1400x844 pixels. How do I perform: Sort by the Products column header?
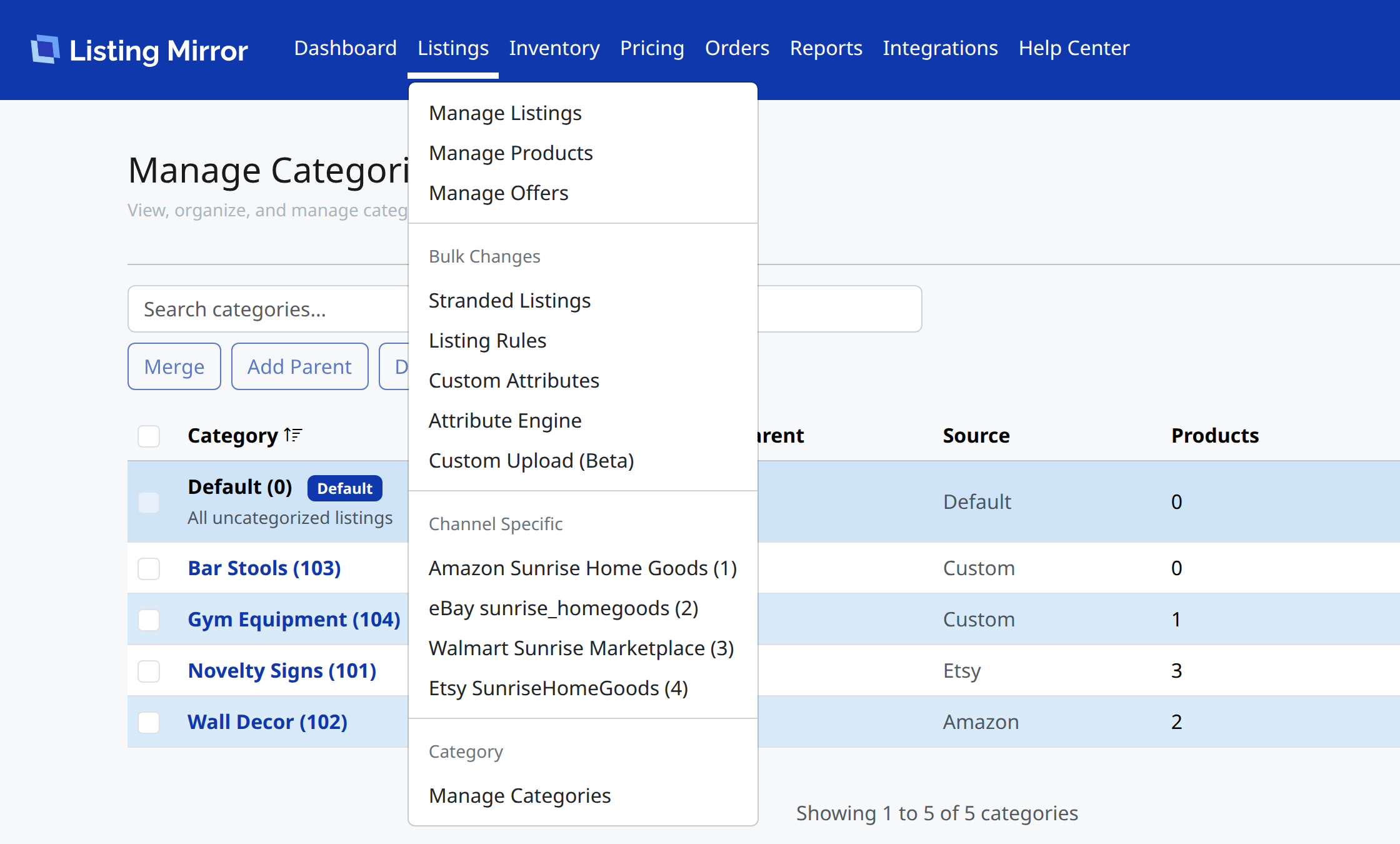(x=1215, y=436)
